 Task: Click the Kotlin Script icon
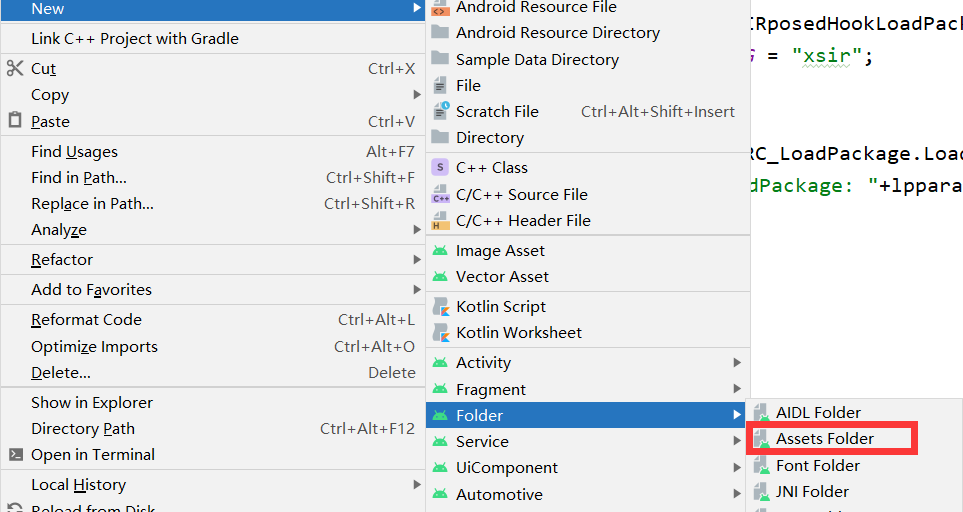(x=440, y=306)
